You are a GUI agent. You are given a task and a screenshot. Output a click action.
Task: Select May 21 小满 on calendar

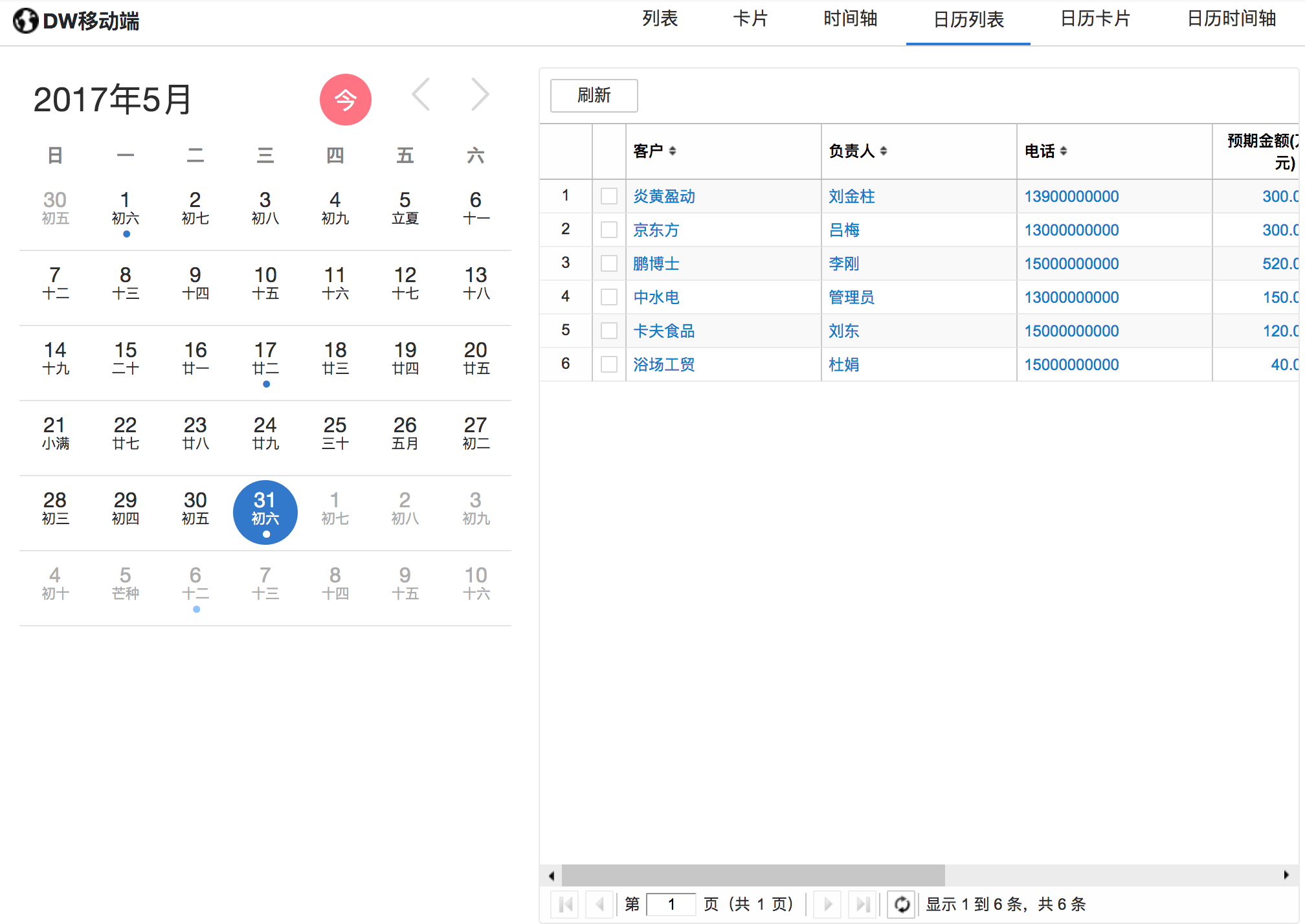(56, 434)
